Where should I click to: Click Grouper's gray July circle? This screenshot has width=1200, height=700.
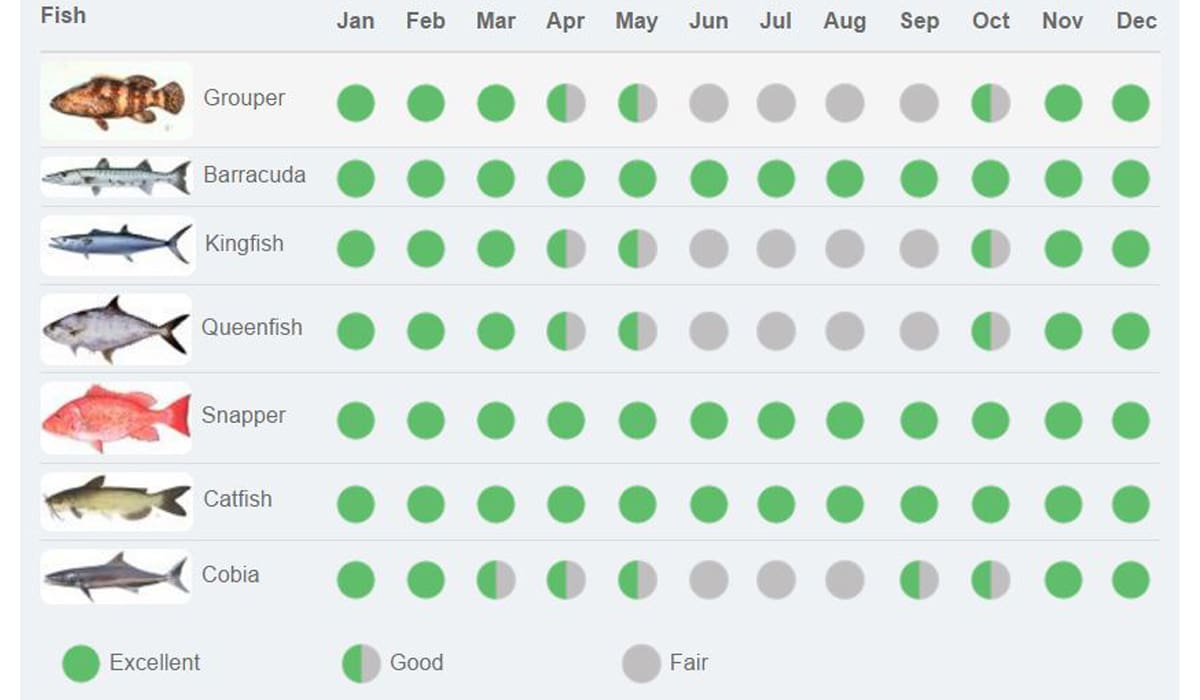coord(776,103)
